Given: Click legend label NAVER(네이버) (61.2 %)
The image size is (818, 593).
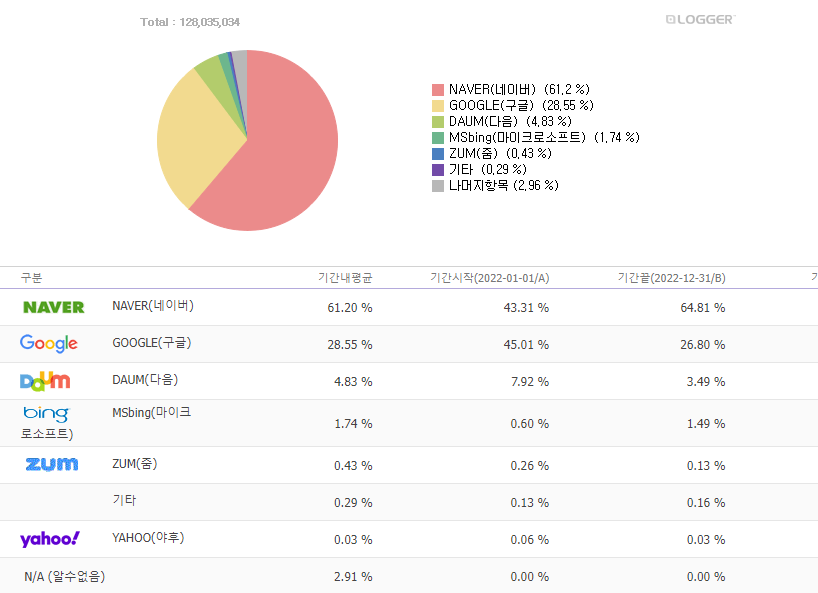Looking at the screenshot, I should click(x=519, y=90).
